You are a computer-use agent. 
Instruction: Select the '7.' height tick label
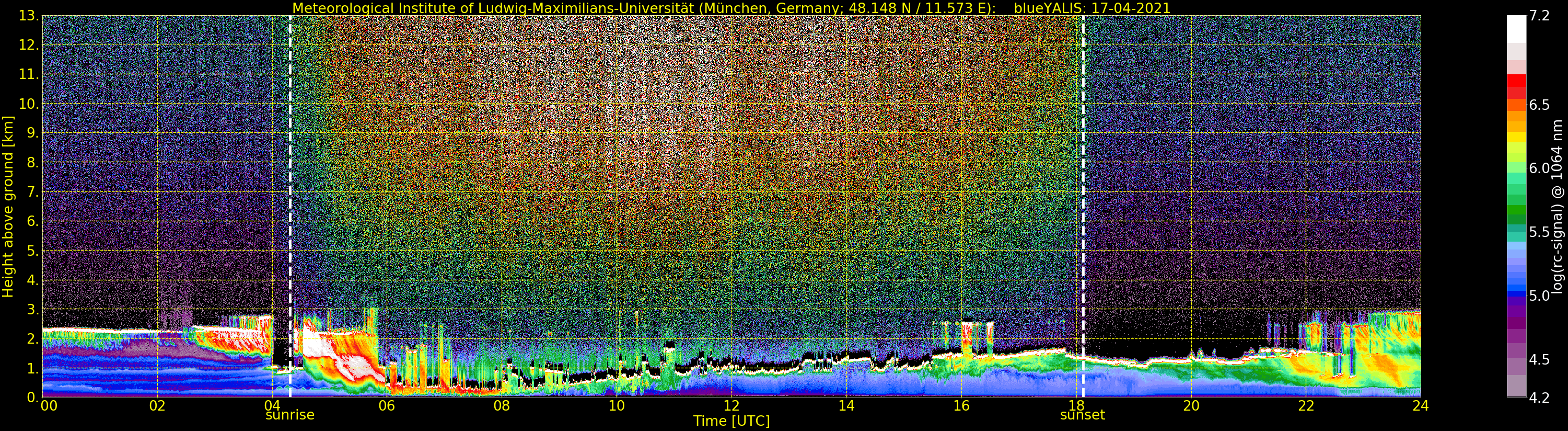[33, 192]
